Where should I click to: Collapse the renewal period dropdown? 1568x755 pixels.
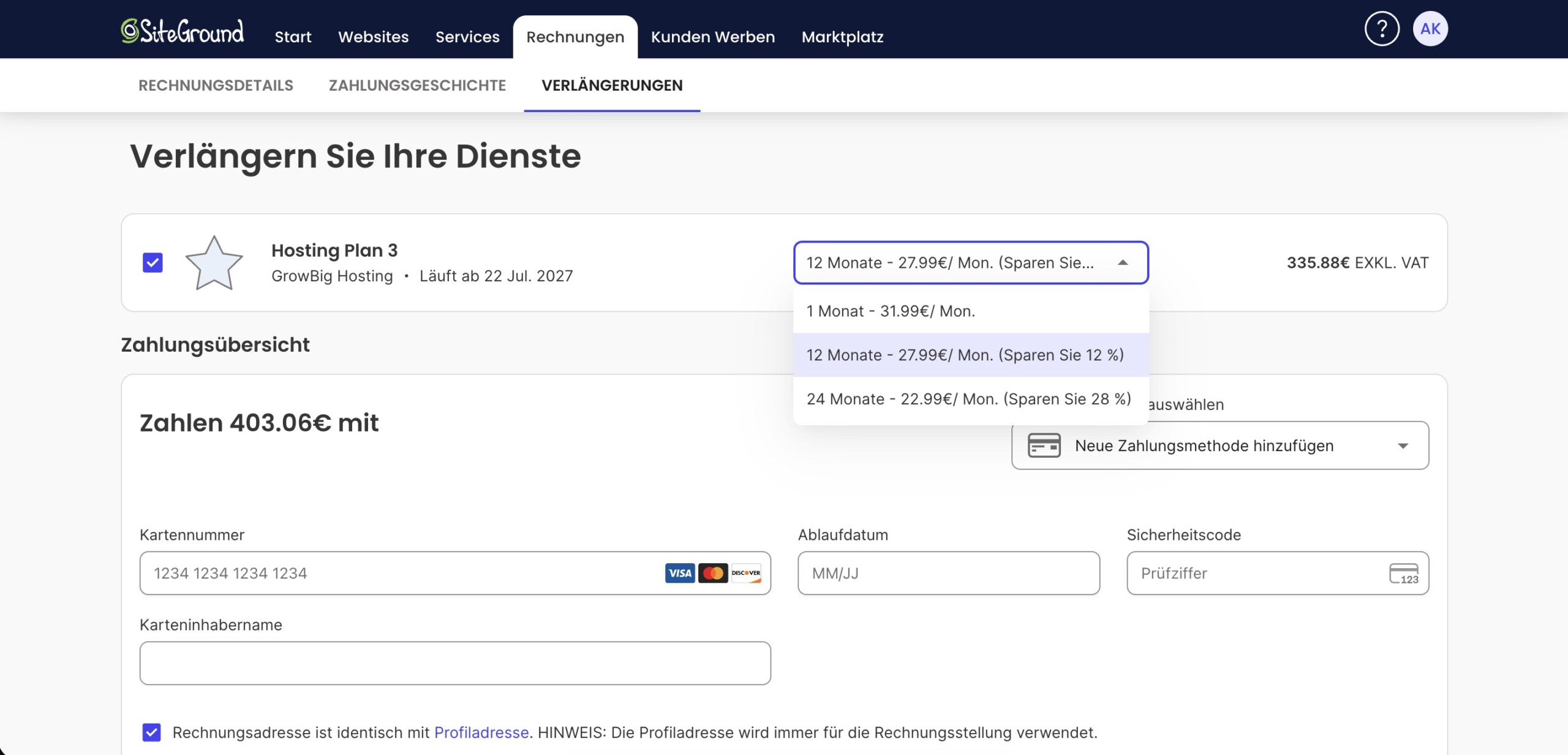click(971, 262)
